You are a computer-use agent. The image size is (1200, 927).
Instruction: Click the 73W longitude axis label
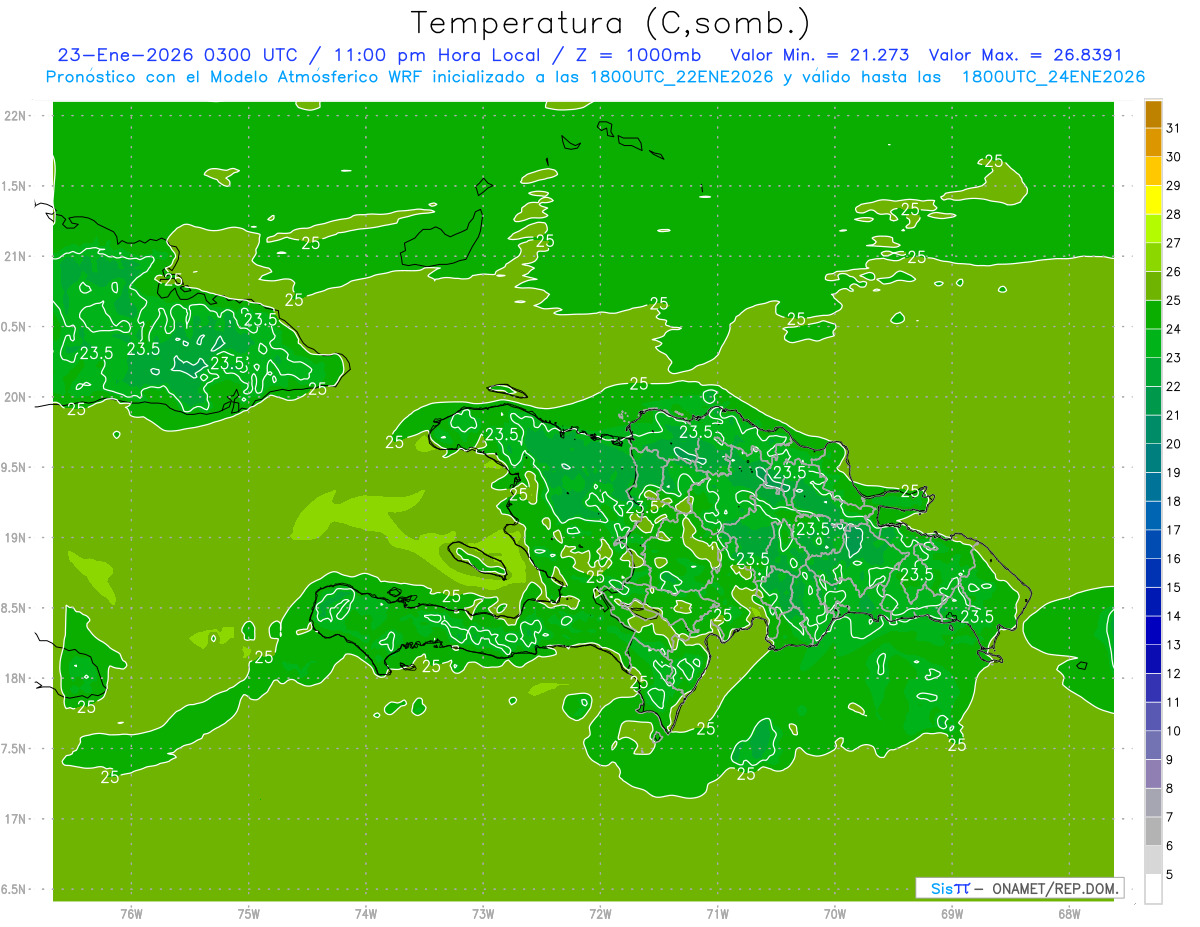point(483,914)
